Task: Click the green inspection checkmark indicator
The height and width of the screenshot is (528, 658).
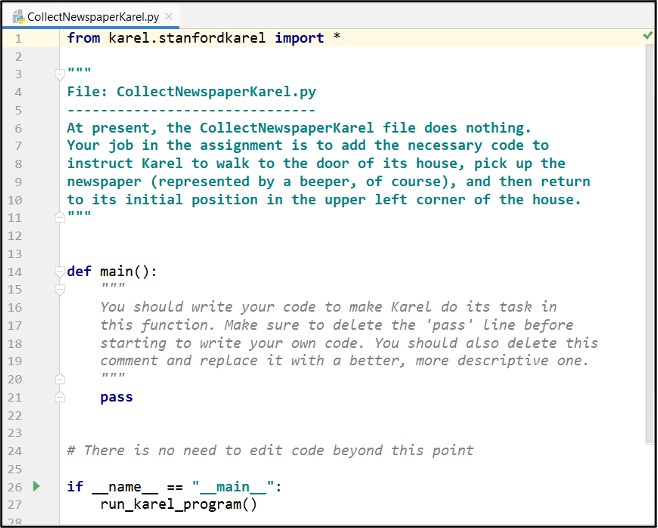Action: click(648, 36)
